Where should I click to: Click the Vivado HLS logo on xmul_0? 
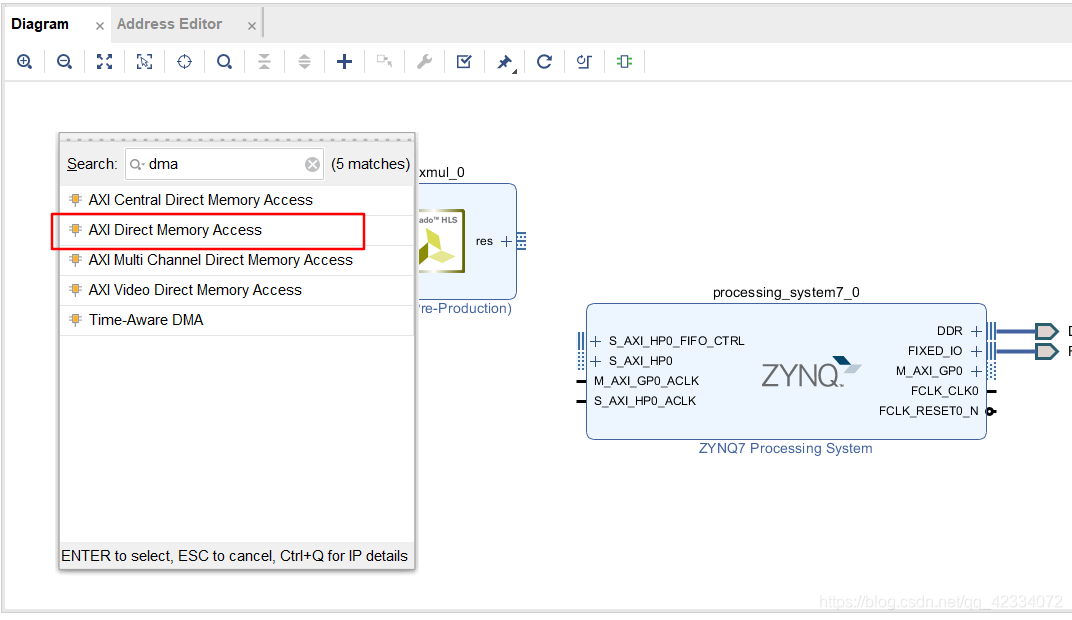(x=442, y=241)
